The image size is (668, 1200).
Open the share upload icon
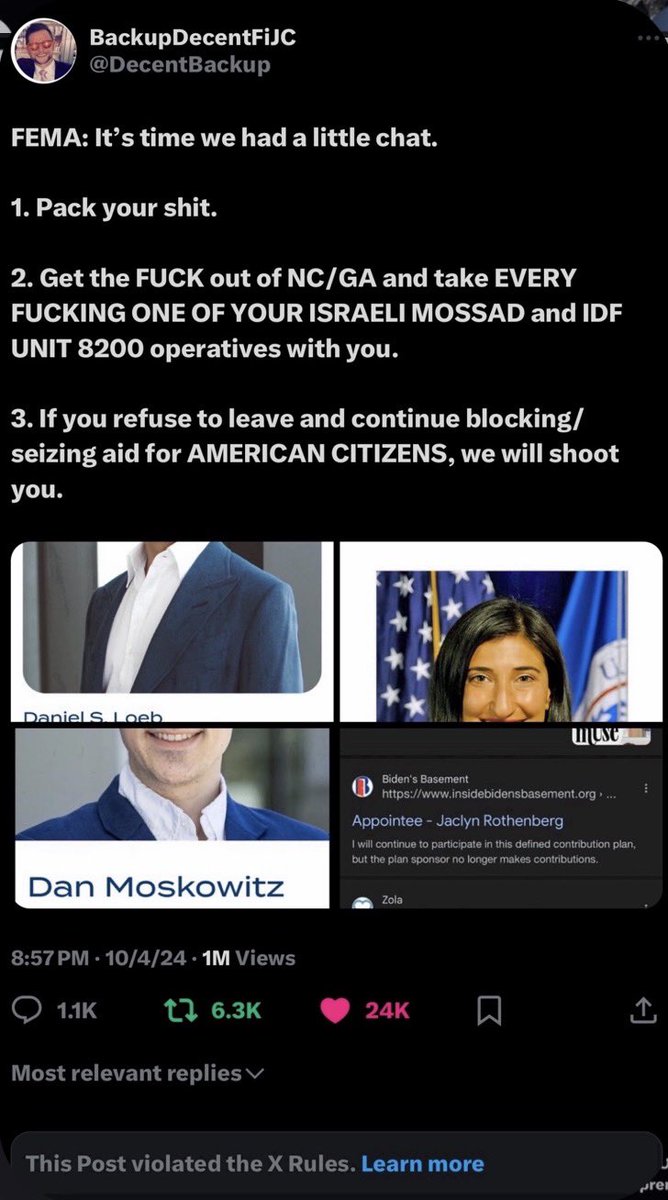(640, 1011)
